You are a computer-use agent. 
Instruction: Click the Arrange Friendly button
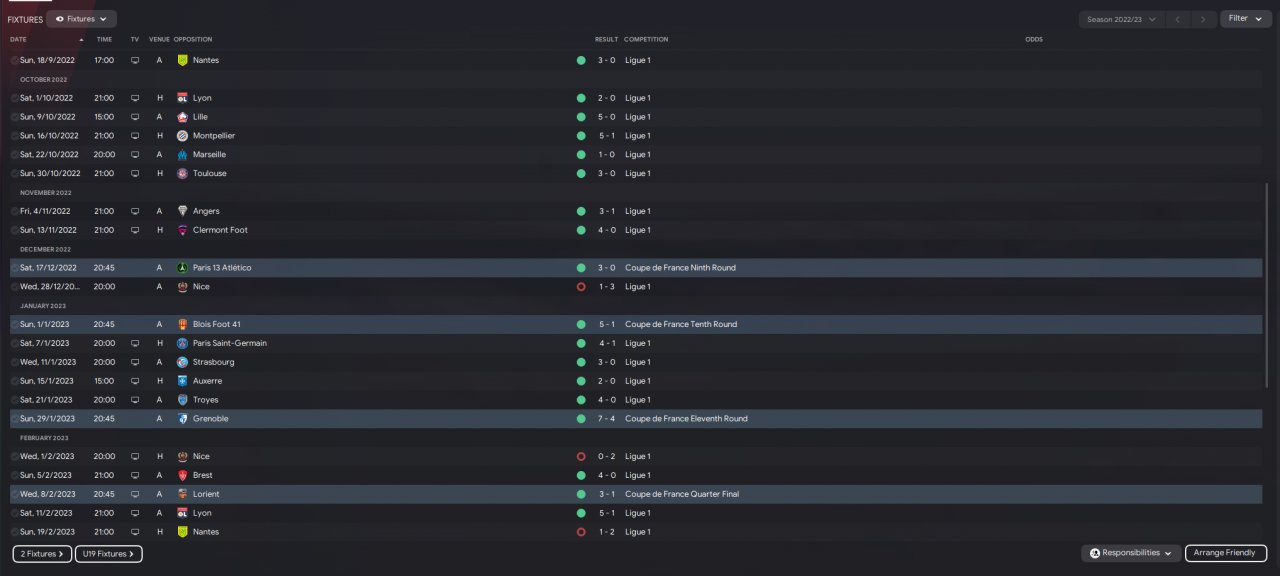pyautogui.click(x=1226, y=553)
